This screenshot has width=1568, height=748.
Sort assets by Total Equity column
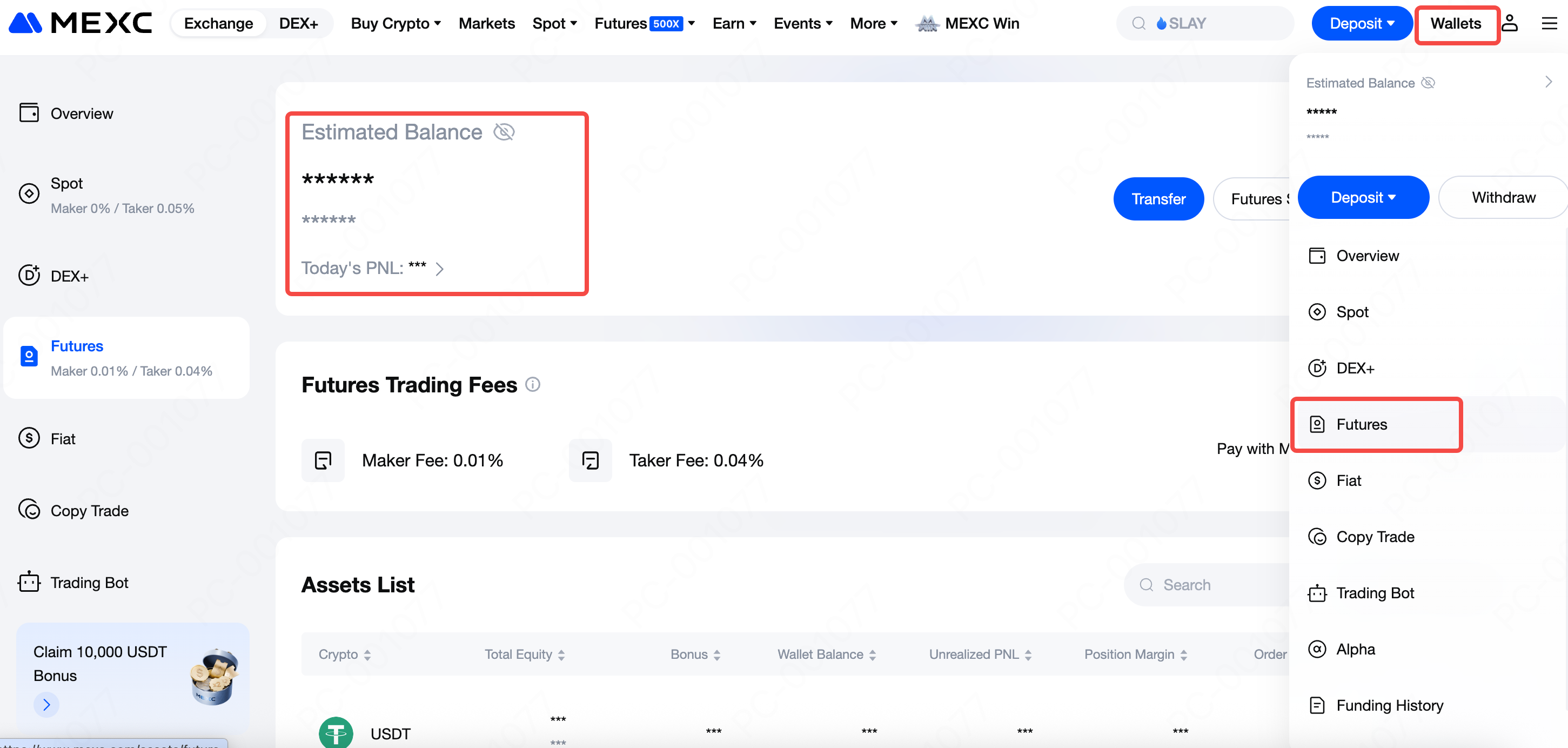(525, 653)
